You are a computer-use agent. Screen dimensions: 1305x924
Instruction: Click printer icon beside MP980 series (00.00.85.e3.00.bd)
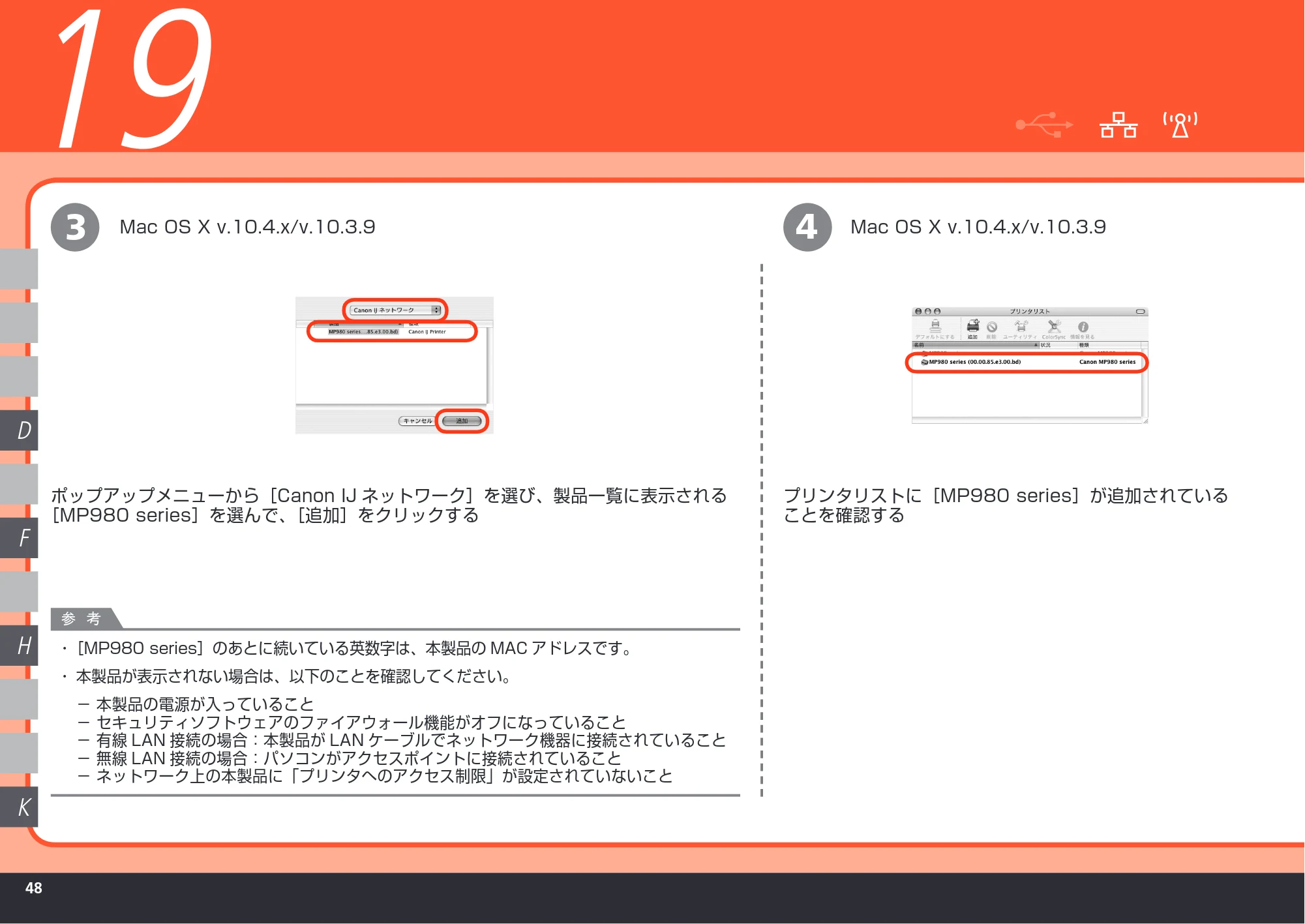click(x=924, y=362)
